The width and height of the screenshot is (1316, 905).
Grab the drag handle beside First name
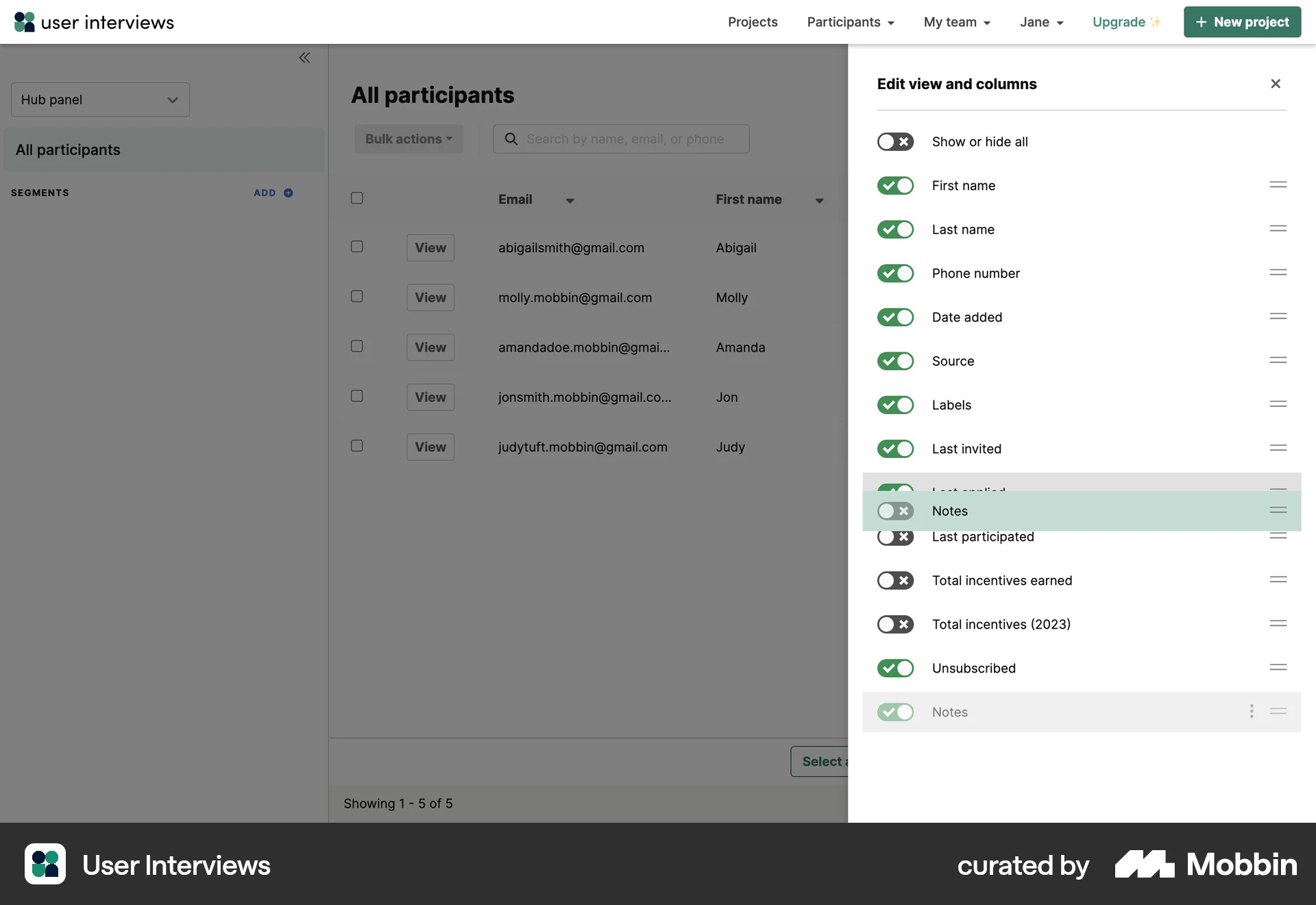coord(1279,184)
